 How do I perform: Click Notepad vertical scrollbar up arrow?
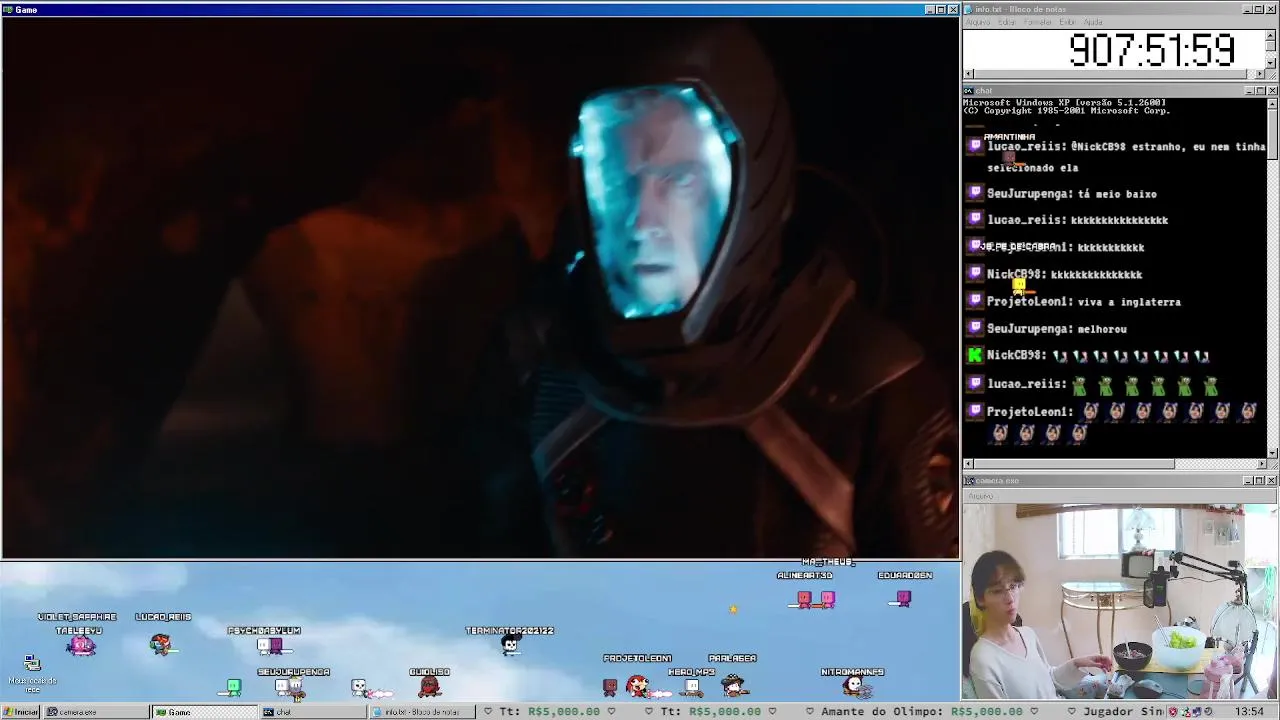pos(1271,35)
